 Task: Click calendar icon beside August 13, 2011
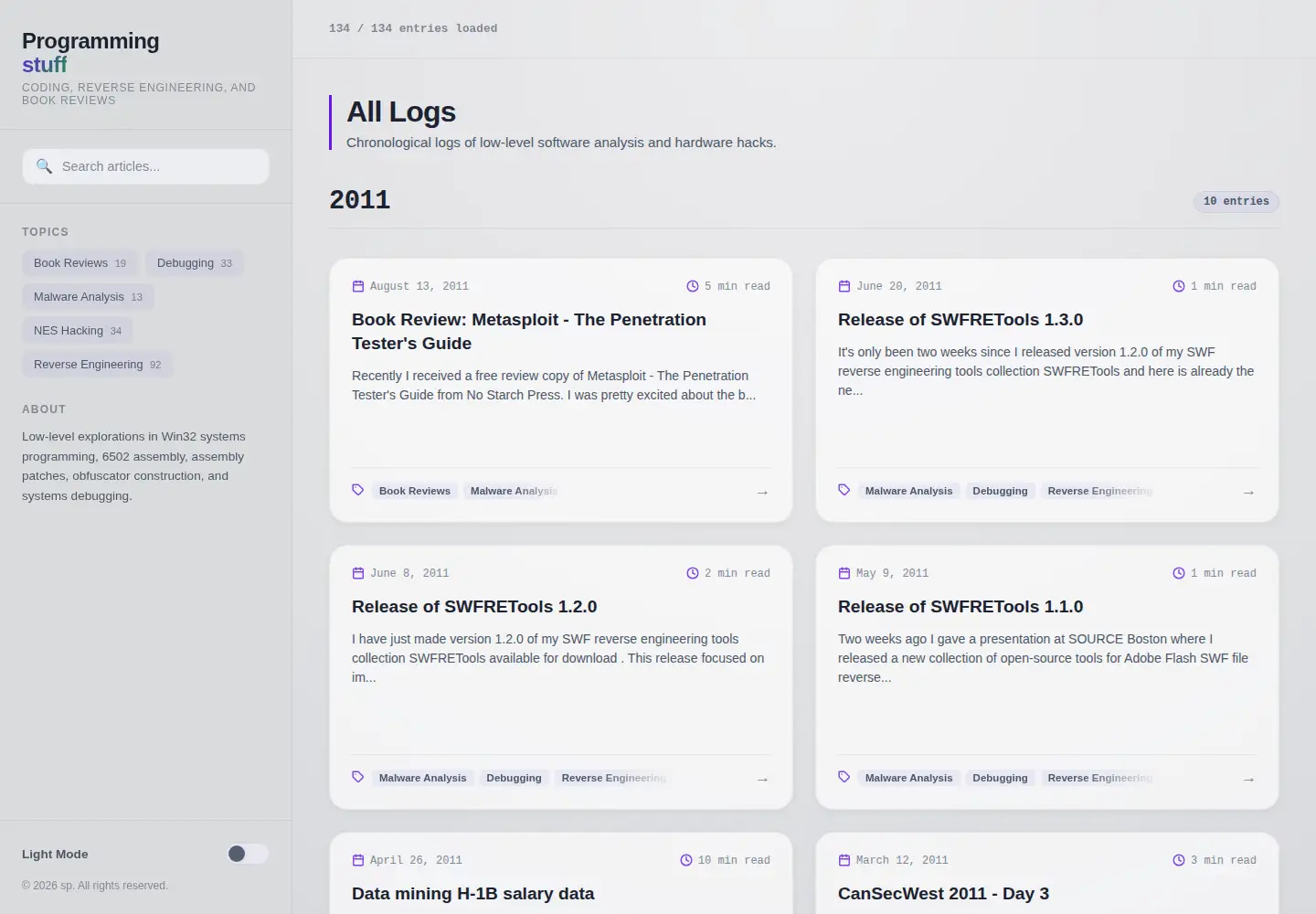click(x=358, y=286)
